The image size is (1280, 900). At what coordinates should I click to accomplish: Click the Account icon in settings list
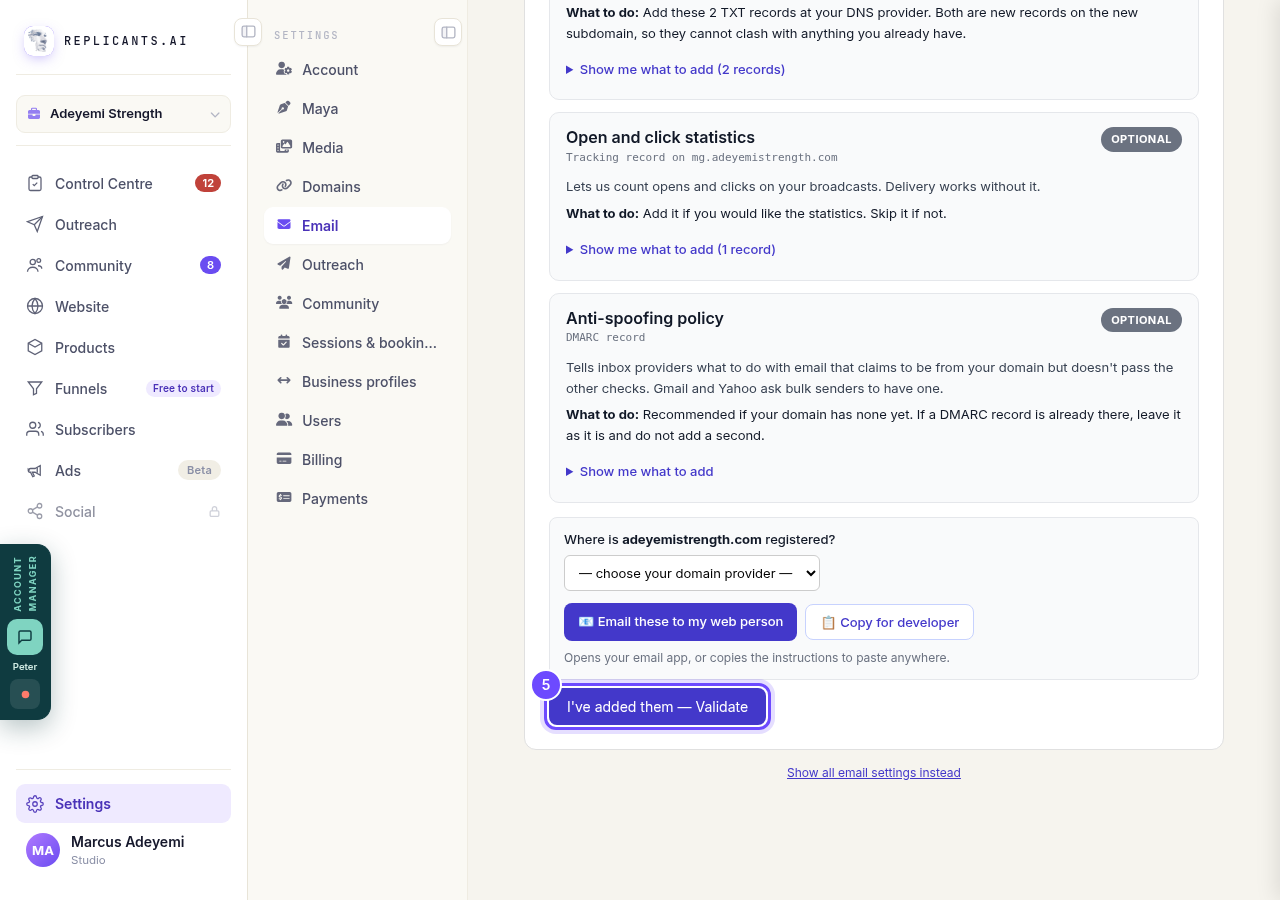click(x=284, y=69)
